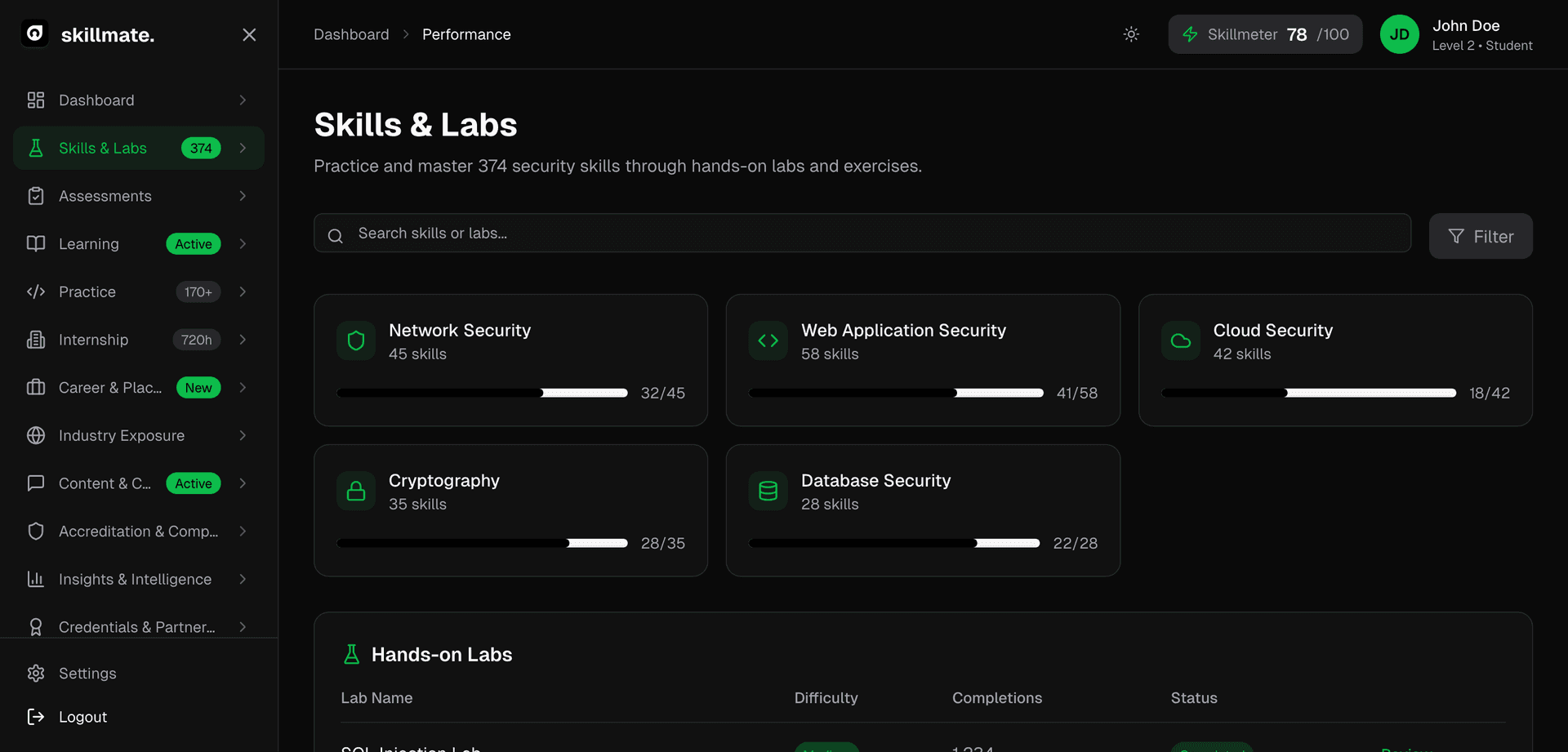Viewport: 1568px width, 752px height.
Task: Click the New badge on Career
Action: (198, 388)
